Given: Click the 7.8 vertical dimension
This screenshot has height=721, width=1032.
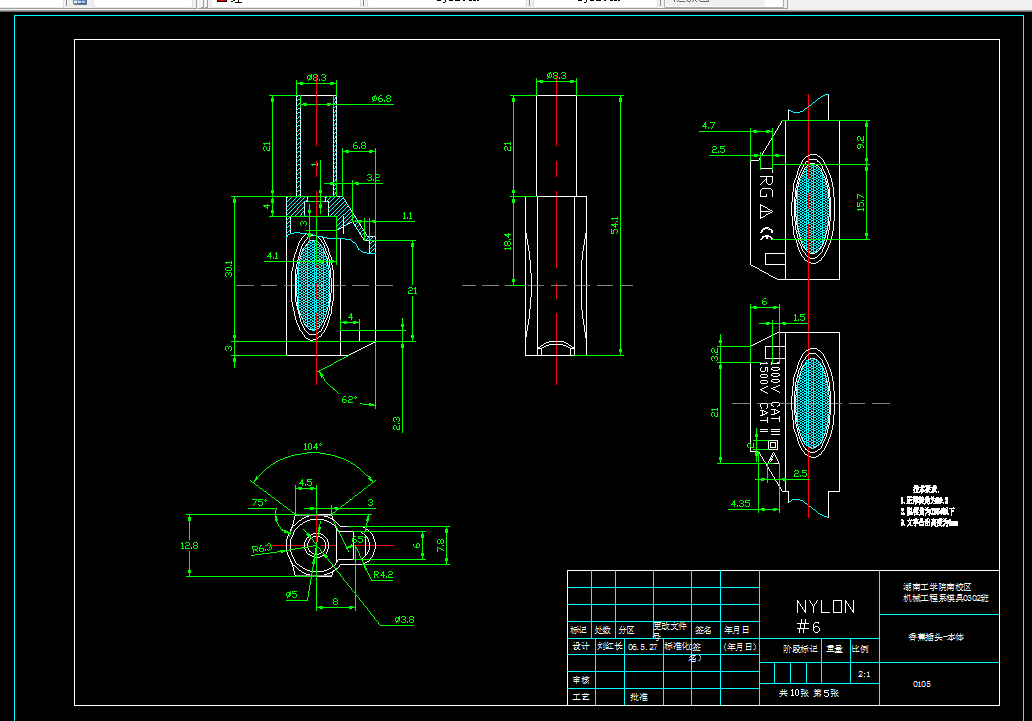Looking at the screenshot, I should tap(440, 545).
